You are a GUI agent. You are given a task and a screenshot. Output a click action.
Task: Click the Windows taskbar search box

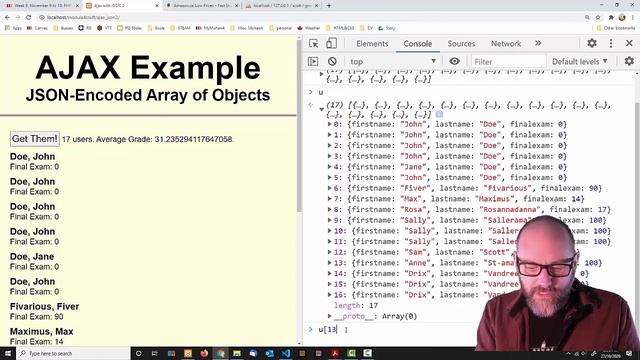point(73,353)
